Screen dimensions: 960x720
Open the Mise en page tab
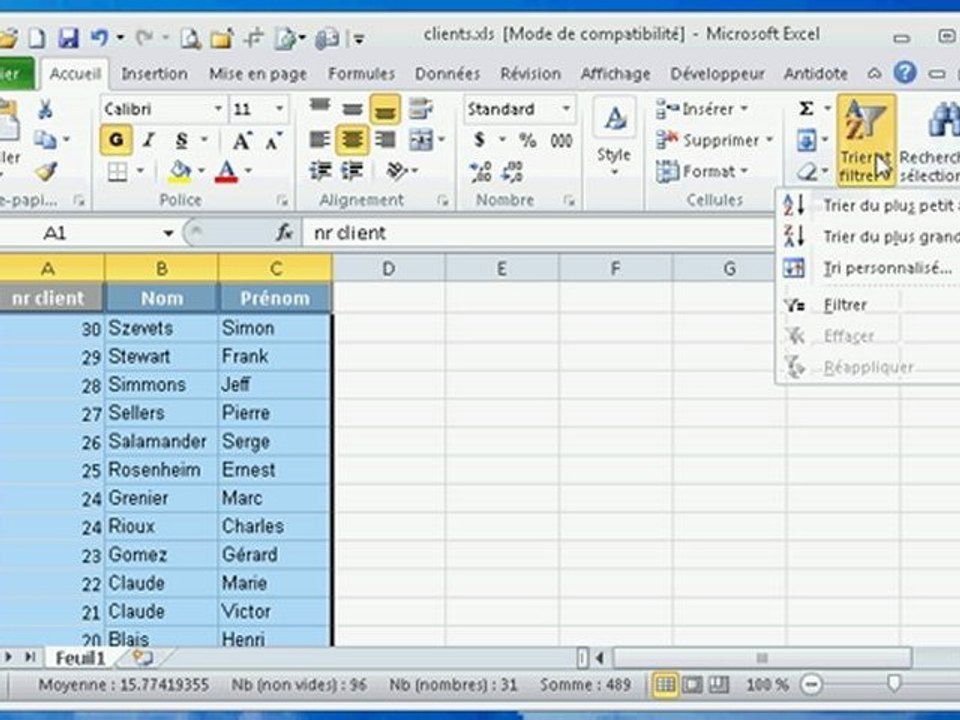[258, 74]
